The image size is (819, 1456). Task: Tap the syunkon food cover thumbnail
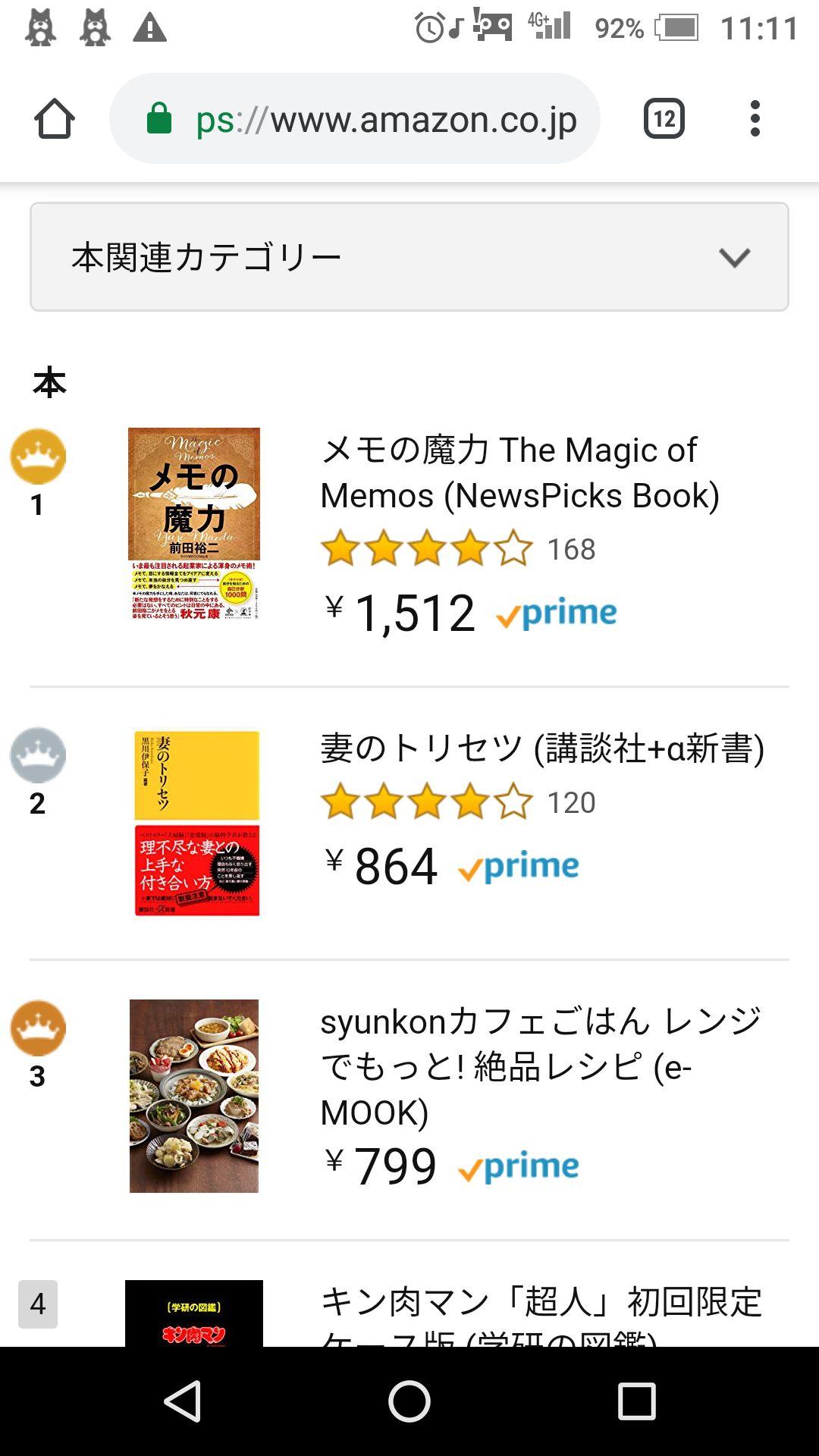[x=194, y=1096]
